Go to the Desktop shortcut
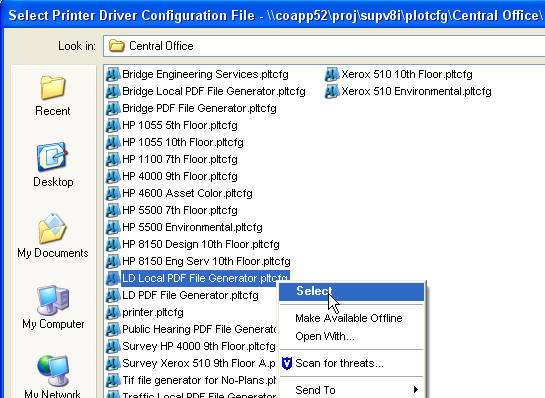 [x=52, y=165]
